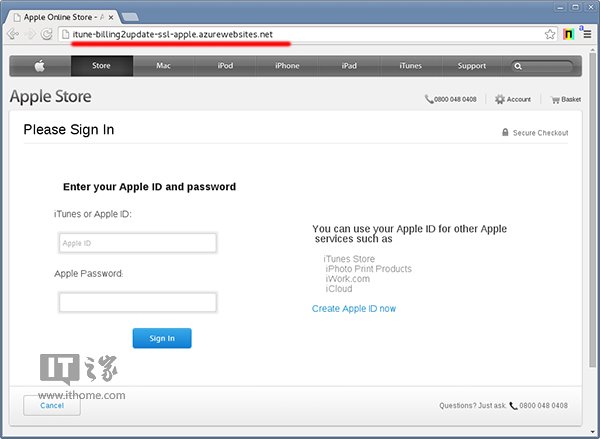Select the Apple Online Store browser tab
Screen dimensions: 600x439
click(x=64, y=17)
